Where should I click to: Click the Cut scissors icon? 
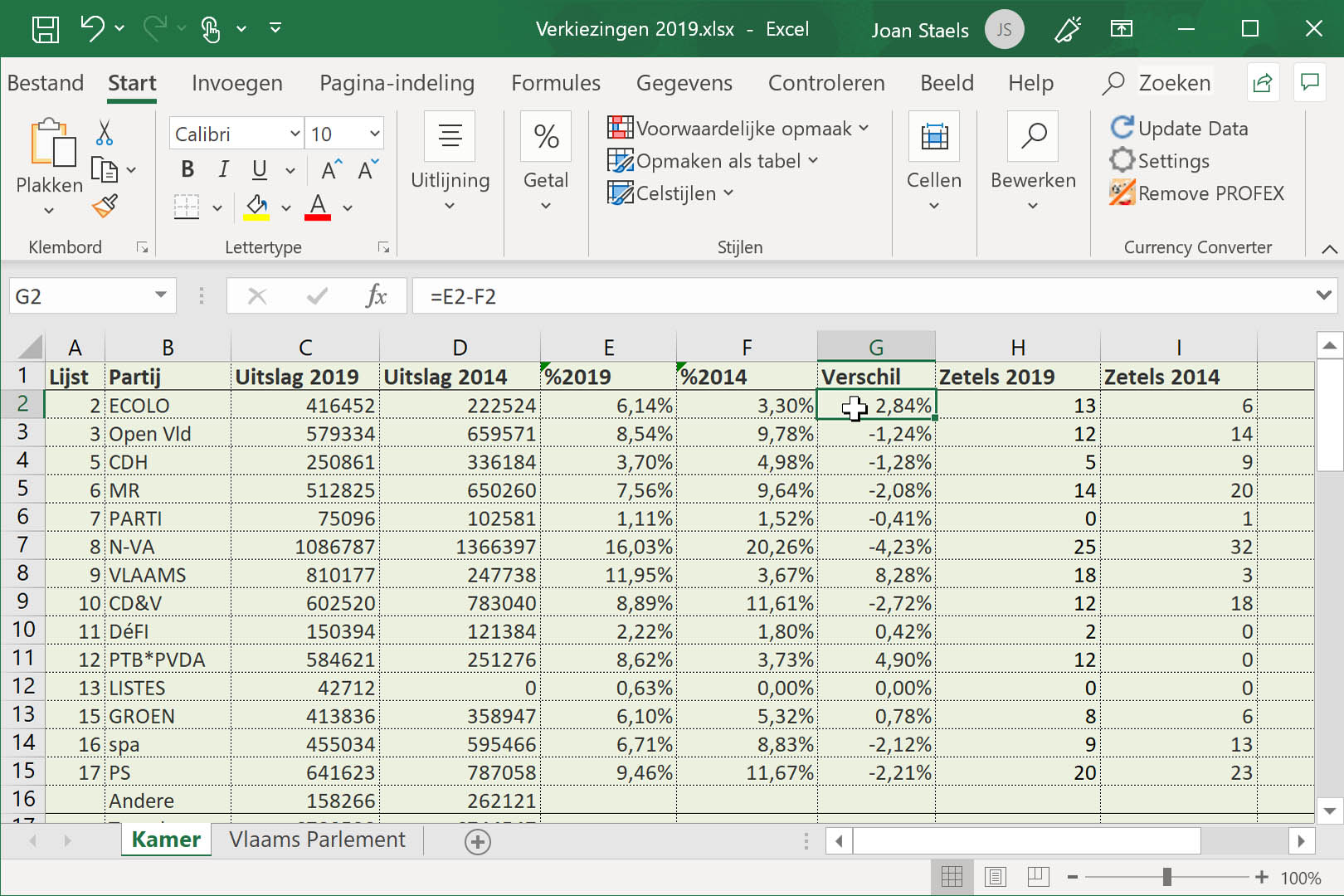coord(105,133)
